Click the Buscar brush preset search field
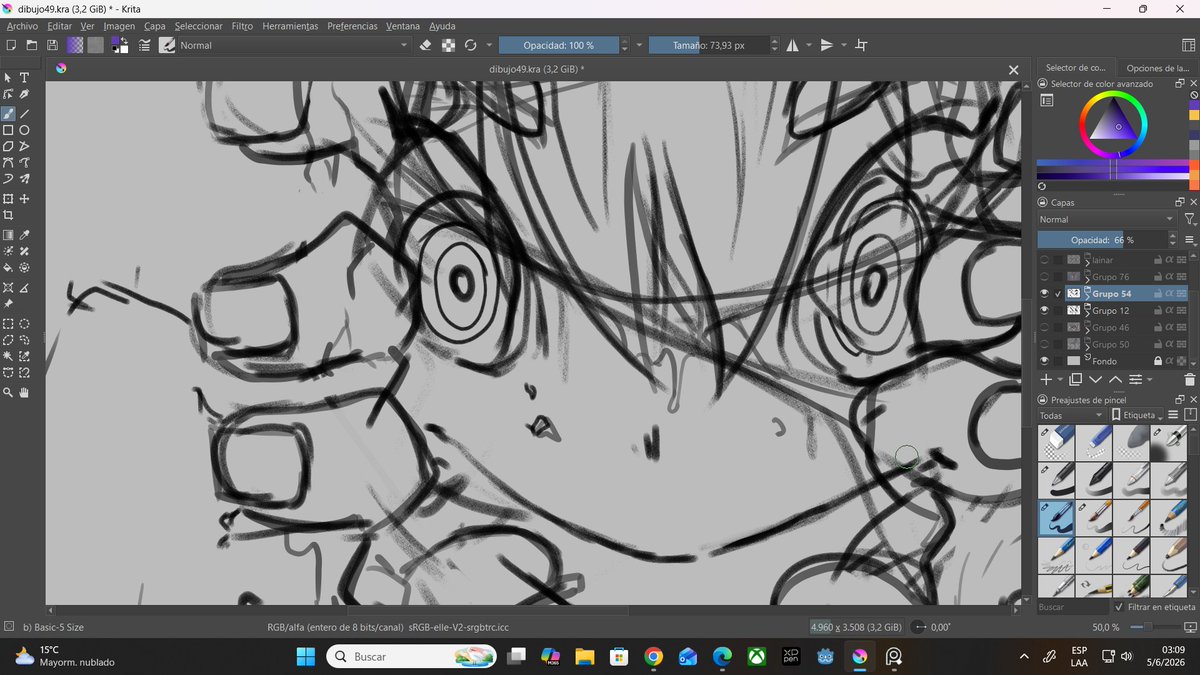Screen dimensions: 1200x675 coord(1072,607)
